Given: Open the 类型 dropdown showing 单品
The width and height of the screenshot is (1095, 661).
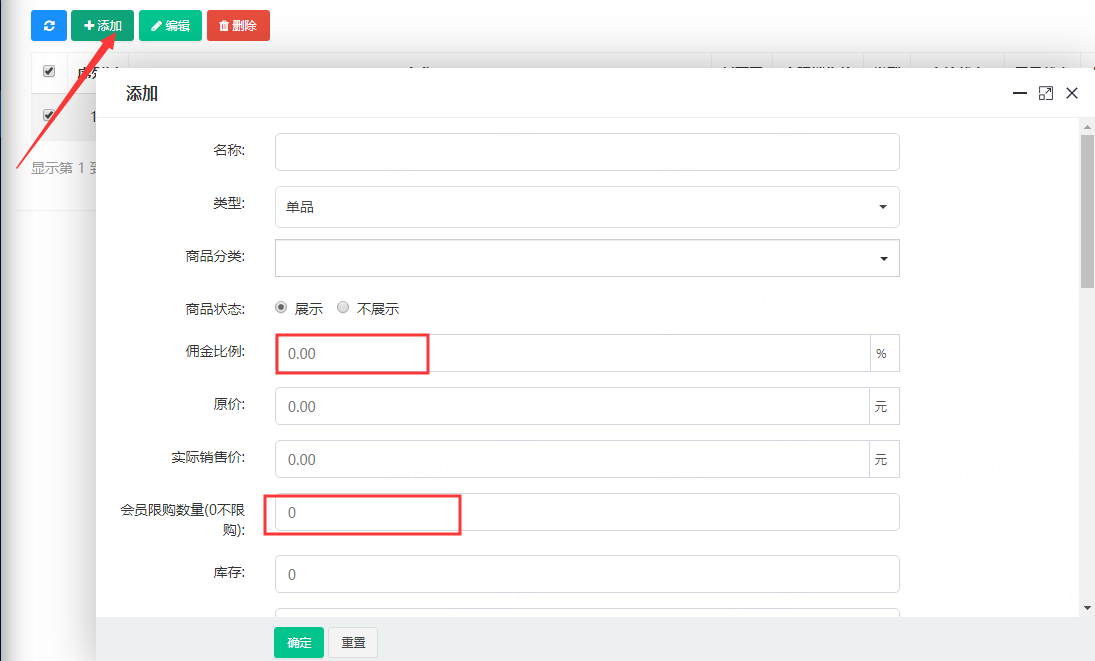Looking at the screenshot, I should pyautogui.click(x=587, y=207).
